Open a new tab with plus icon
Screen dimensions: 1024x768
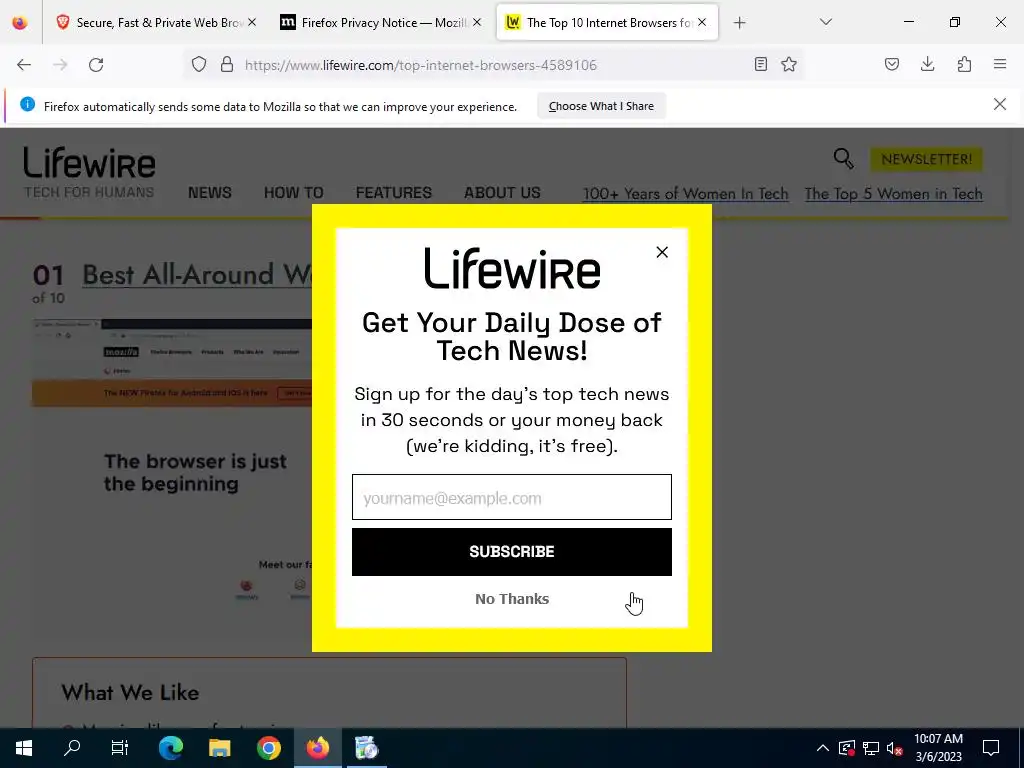click(739, 23)
